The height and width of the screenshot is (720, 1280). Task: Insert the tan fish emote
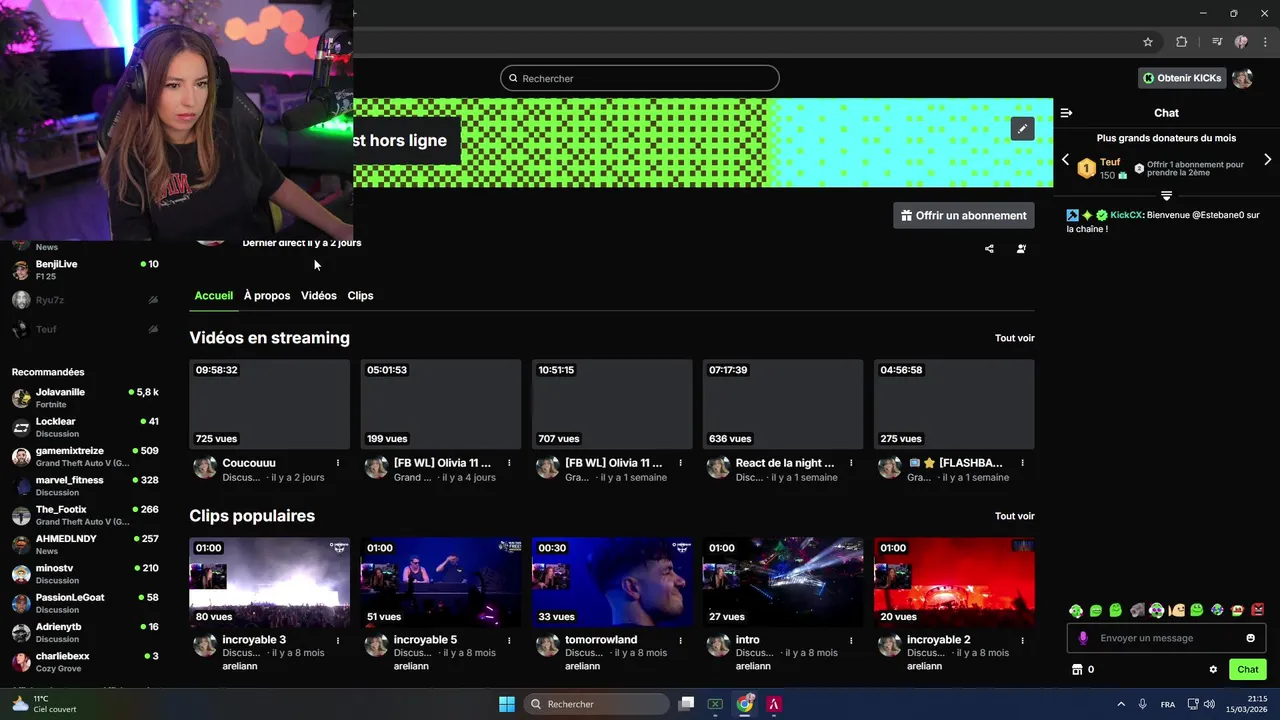click(1177, 610)
